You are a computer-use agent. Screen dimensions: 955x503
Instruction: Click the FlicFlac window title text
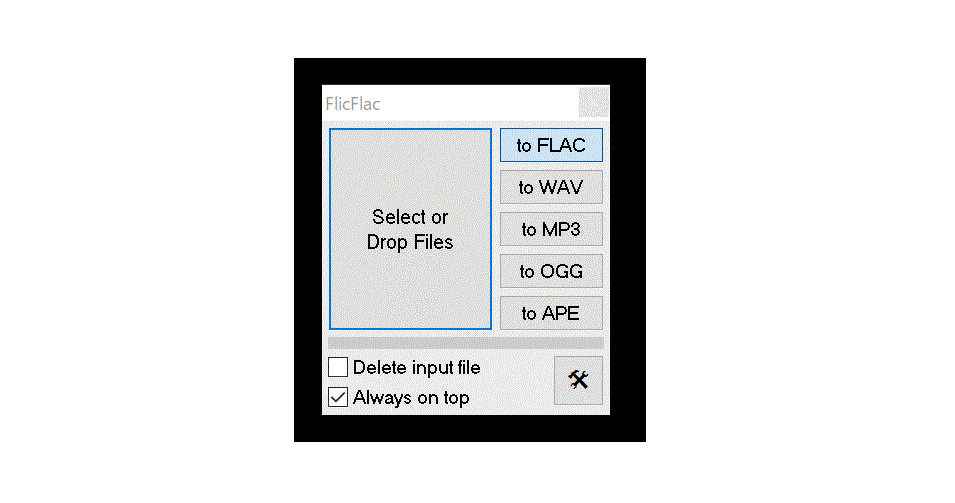point(353,104)
